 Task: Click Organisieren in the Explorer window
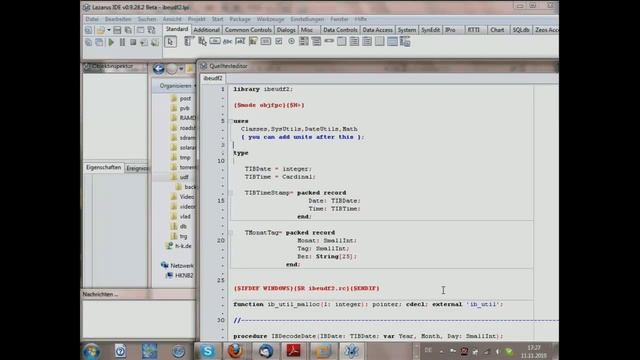click(177, 86)
